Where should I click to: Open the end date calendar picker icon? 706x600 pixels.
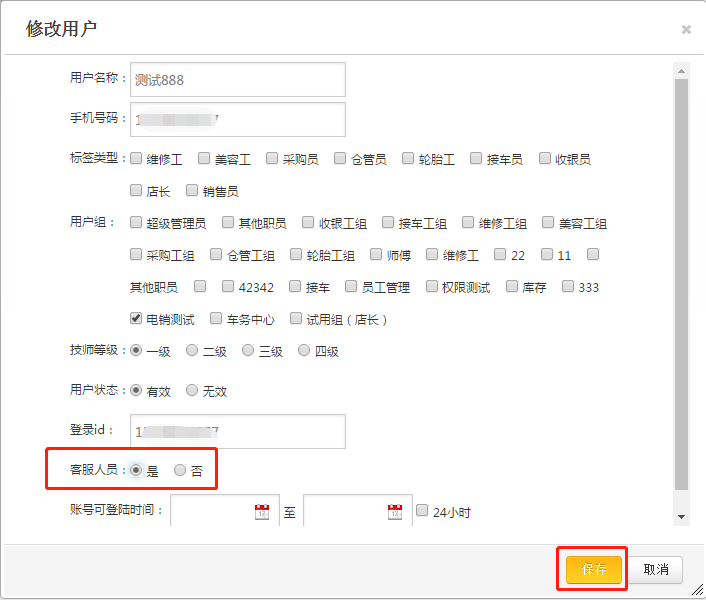pos(394,512)
